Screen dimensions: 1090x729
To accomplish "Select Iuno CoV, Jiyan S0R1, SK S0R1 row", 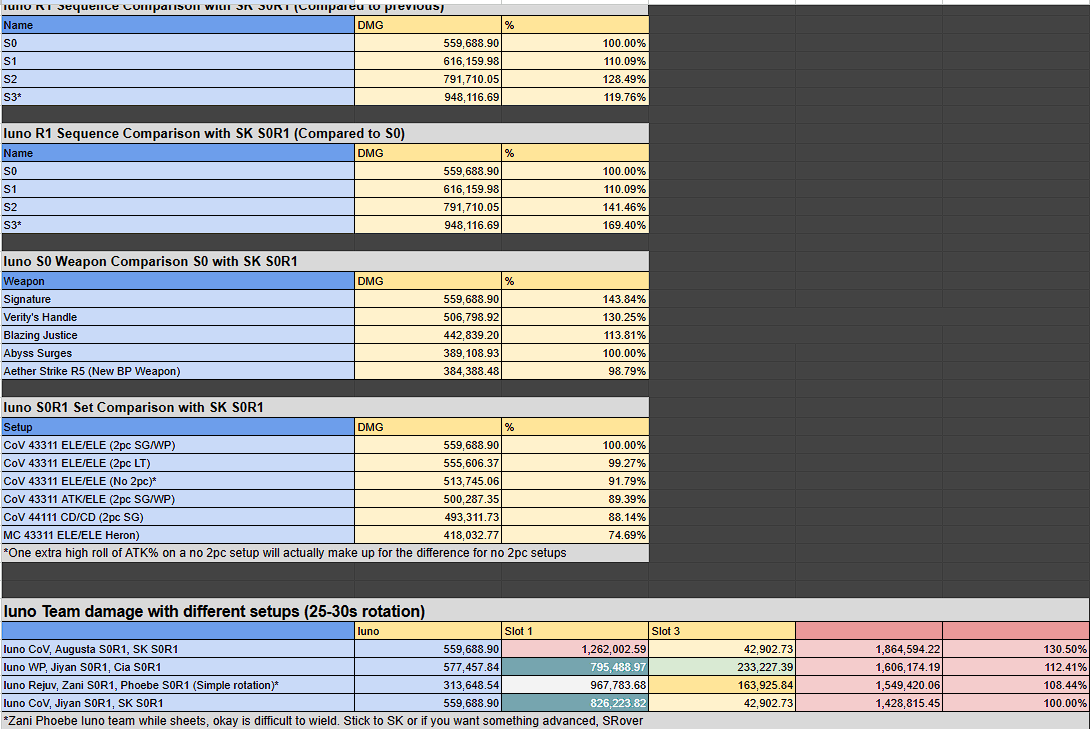I will (x=178, y=703).
